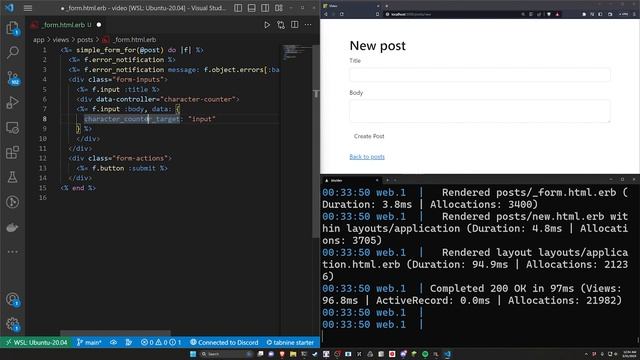Open the Docker activity bar view
The image size is (640, 360).
coord(13,227)
